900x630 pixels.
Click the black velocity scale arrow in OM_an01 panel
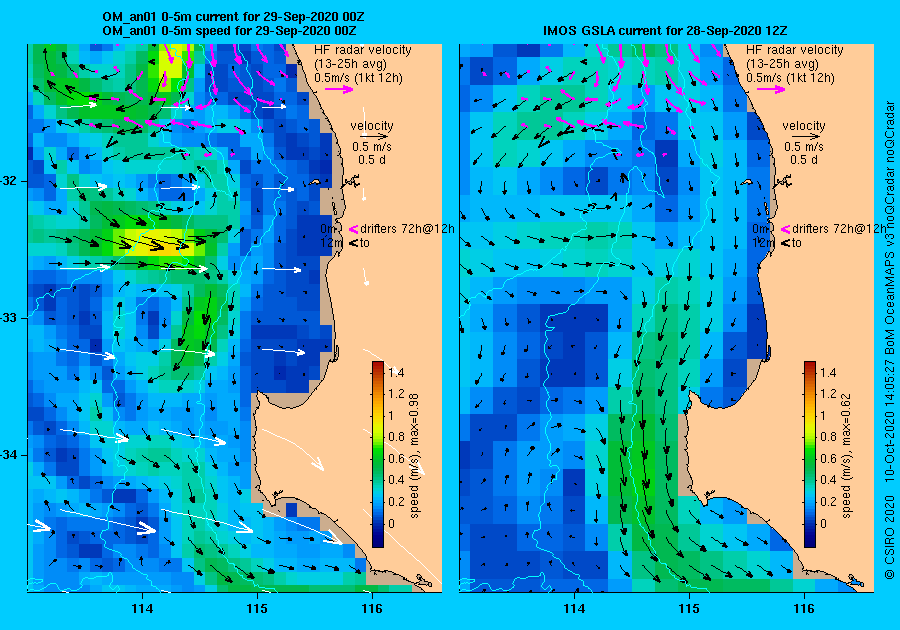point(376,137)
